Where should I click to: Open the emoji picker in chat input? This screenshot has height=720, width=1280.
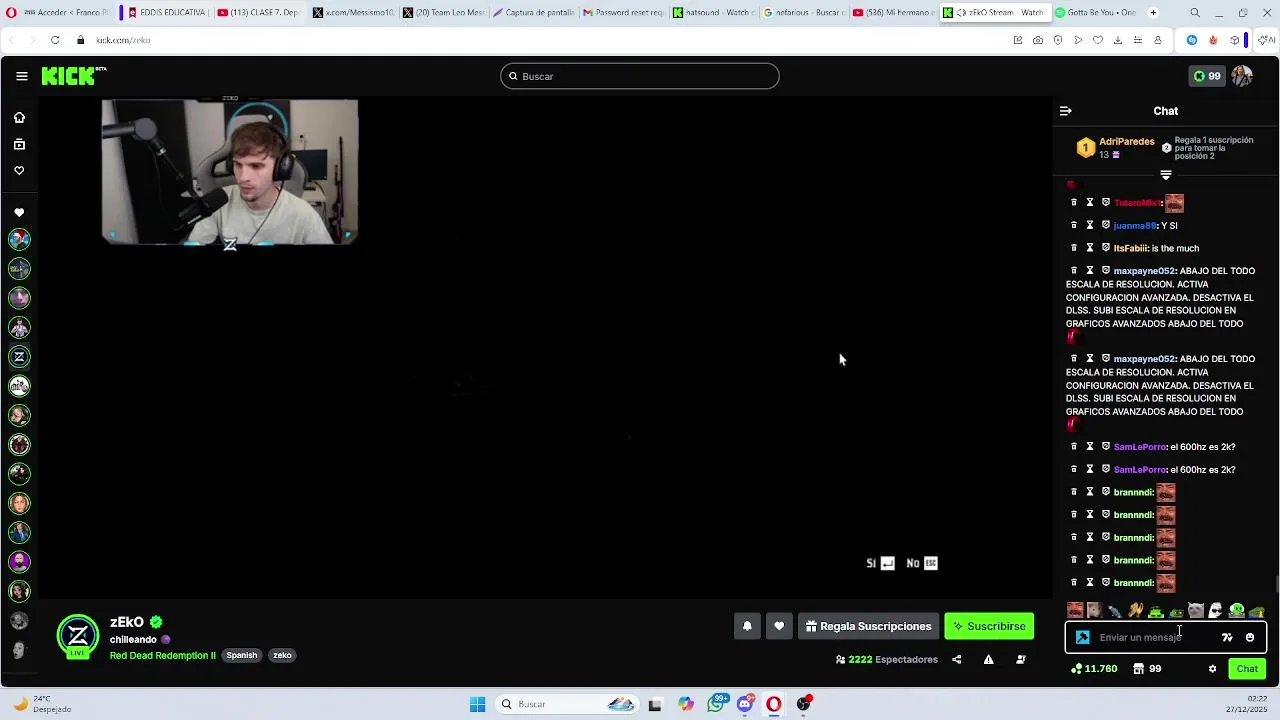tap(1250, 637)
